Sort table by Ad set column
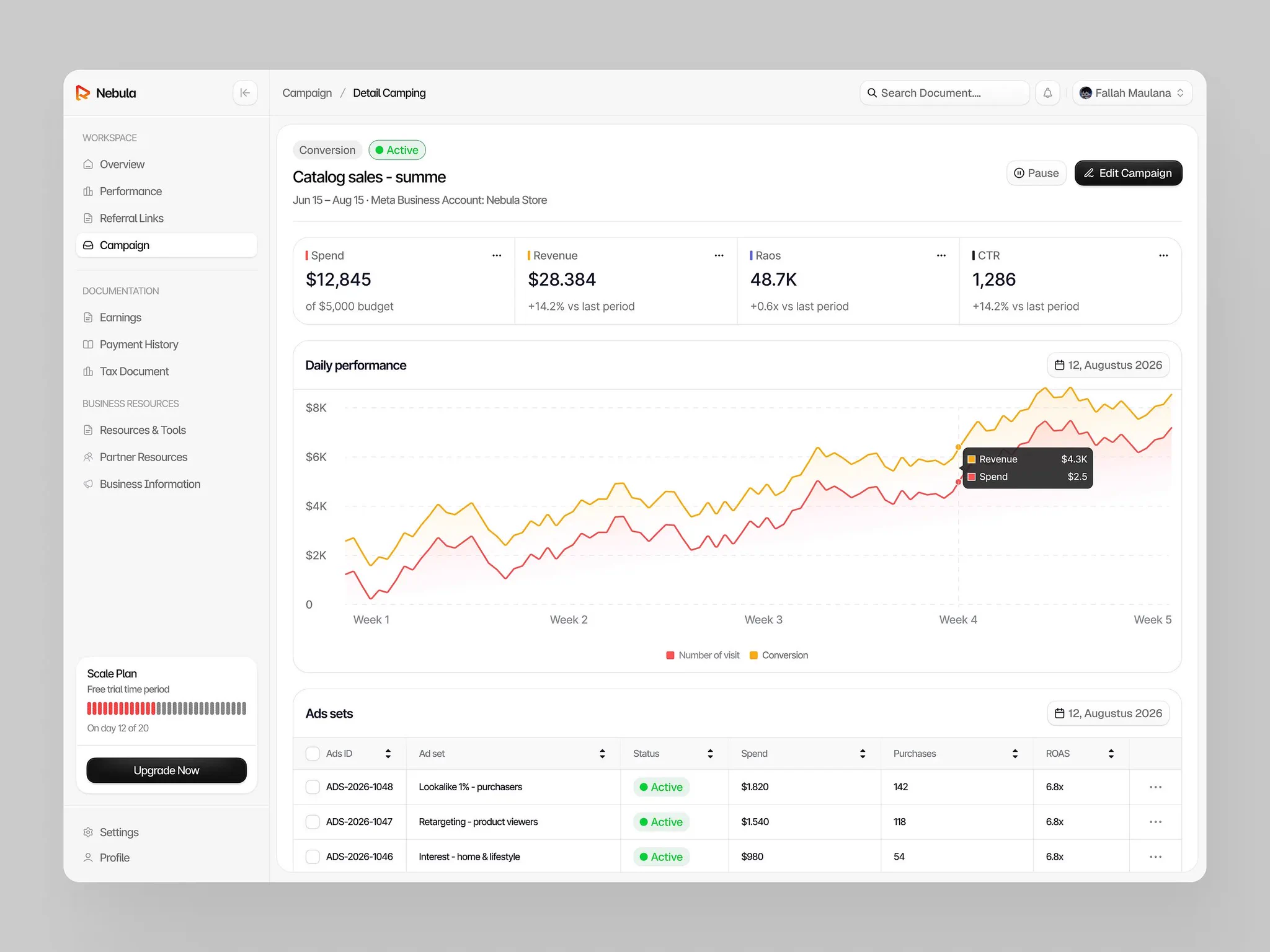 click(x=602, y=754)
